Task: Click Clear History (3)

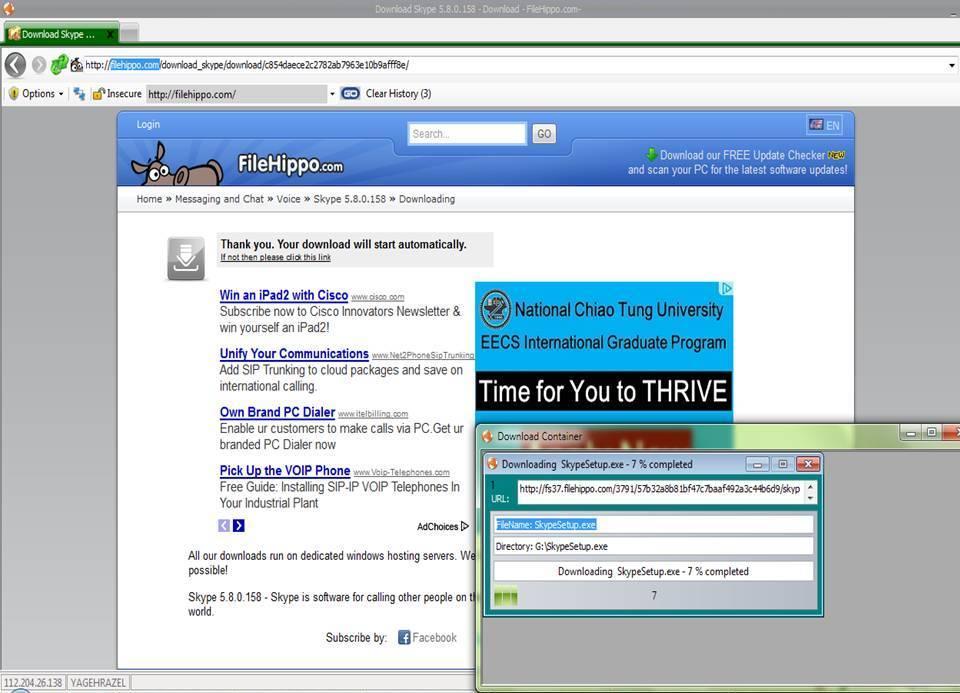Action: tap(399, 94)
